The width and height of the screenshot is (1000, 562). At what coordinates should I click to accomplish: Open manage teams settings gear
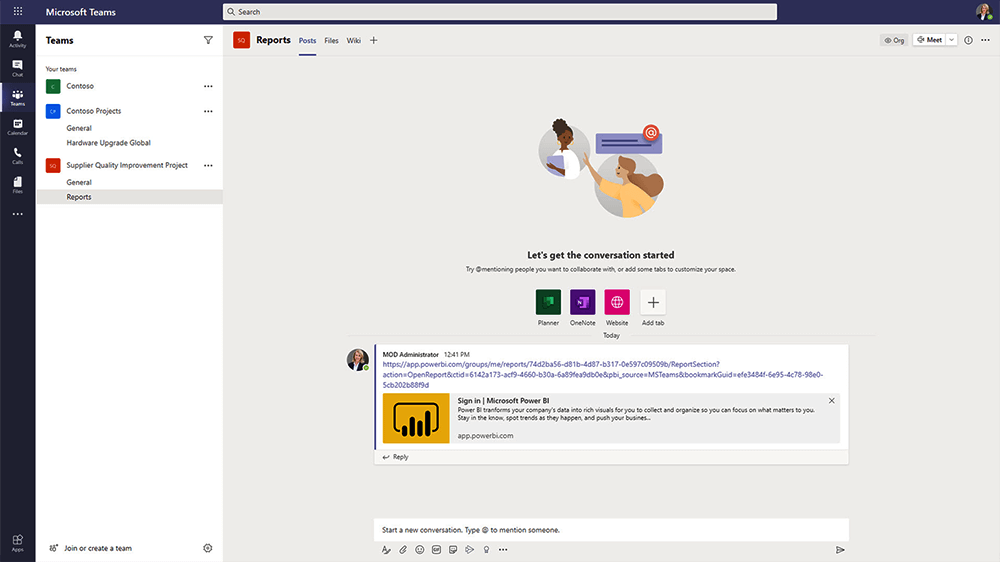(208, 548)
